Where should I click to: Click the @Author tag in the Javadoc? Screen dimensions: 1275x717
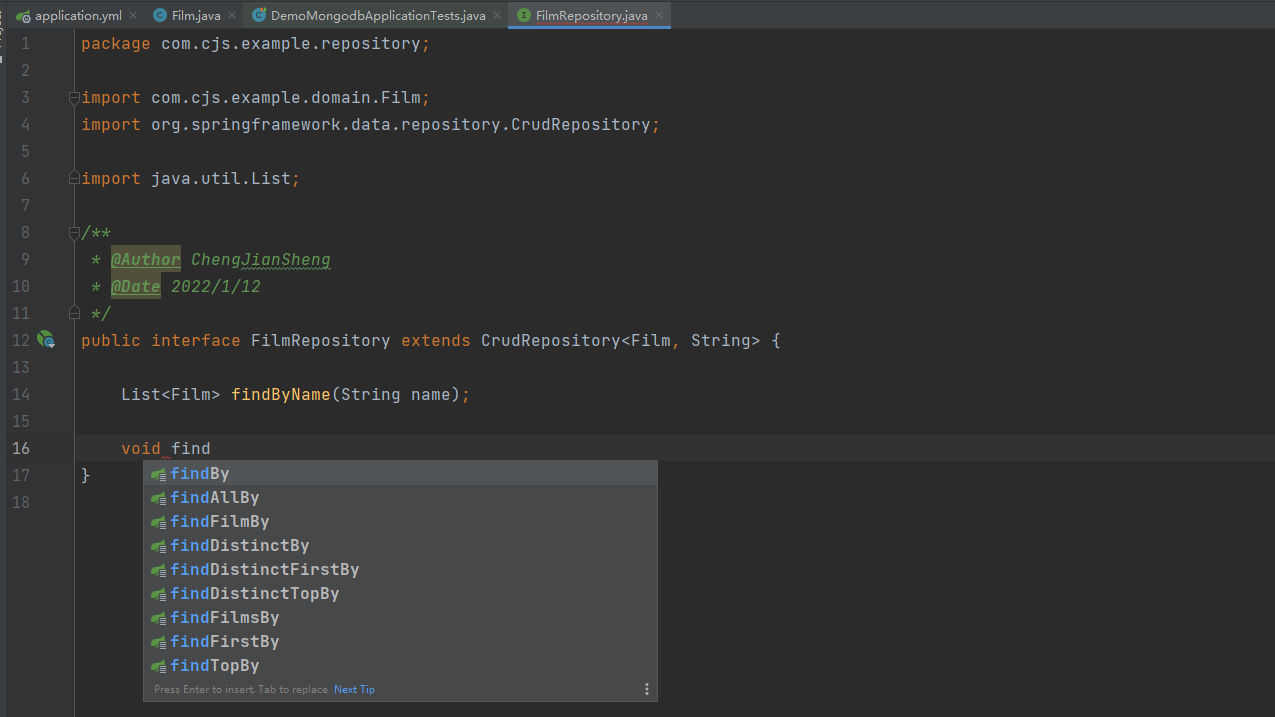pos(146,259)
